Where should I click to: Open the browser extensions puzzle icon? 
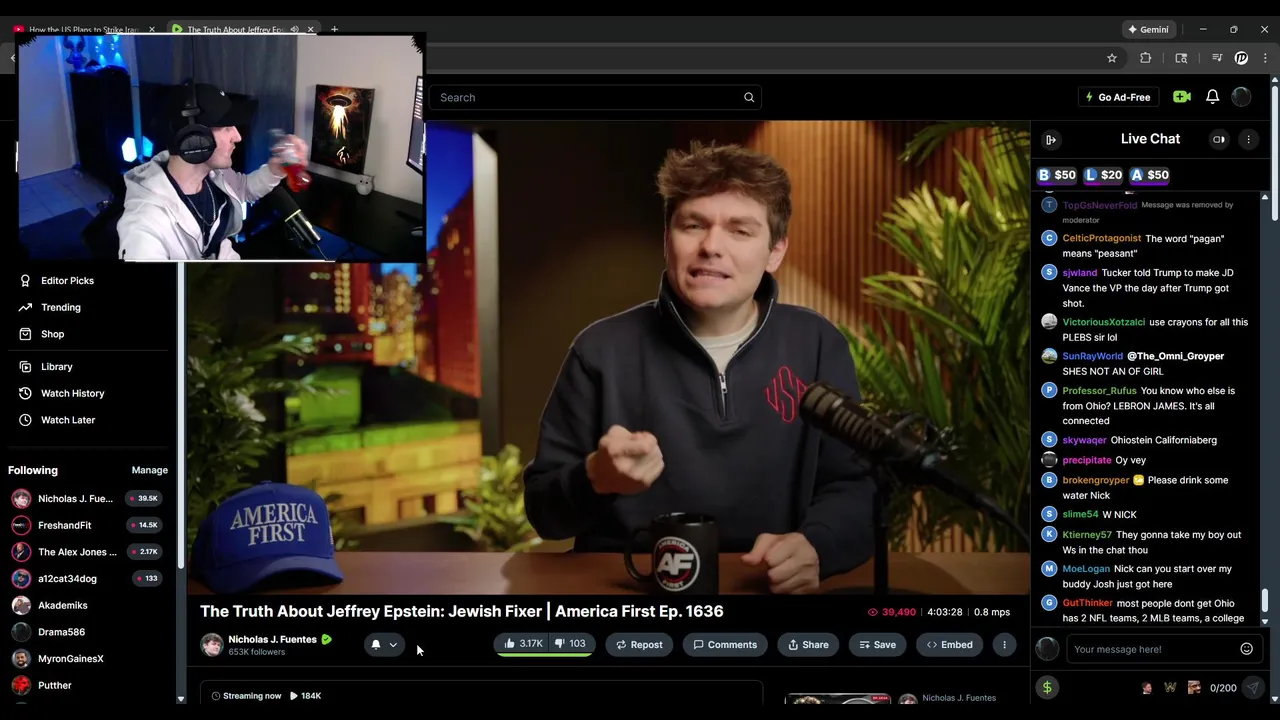(x=1146, y=58)
